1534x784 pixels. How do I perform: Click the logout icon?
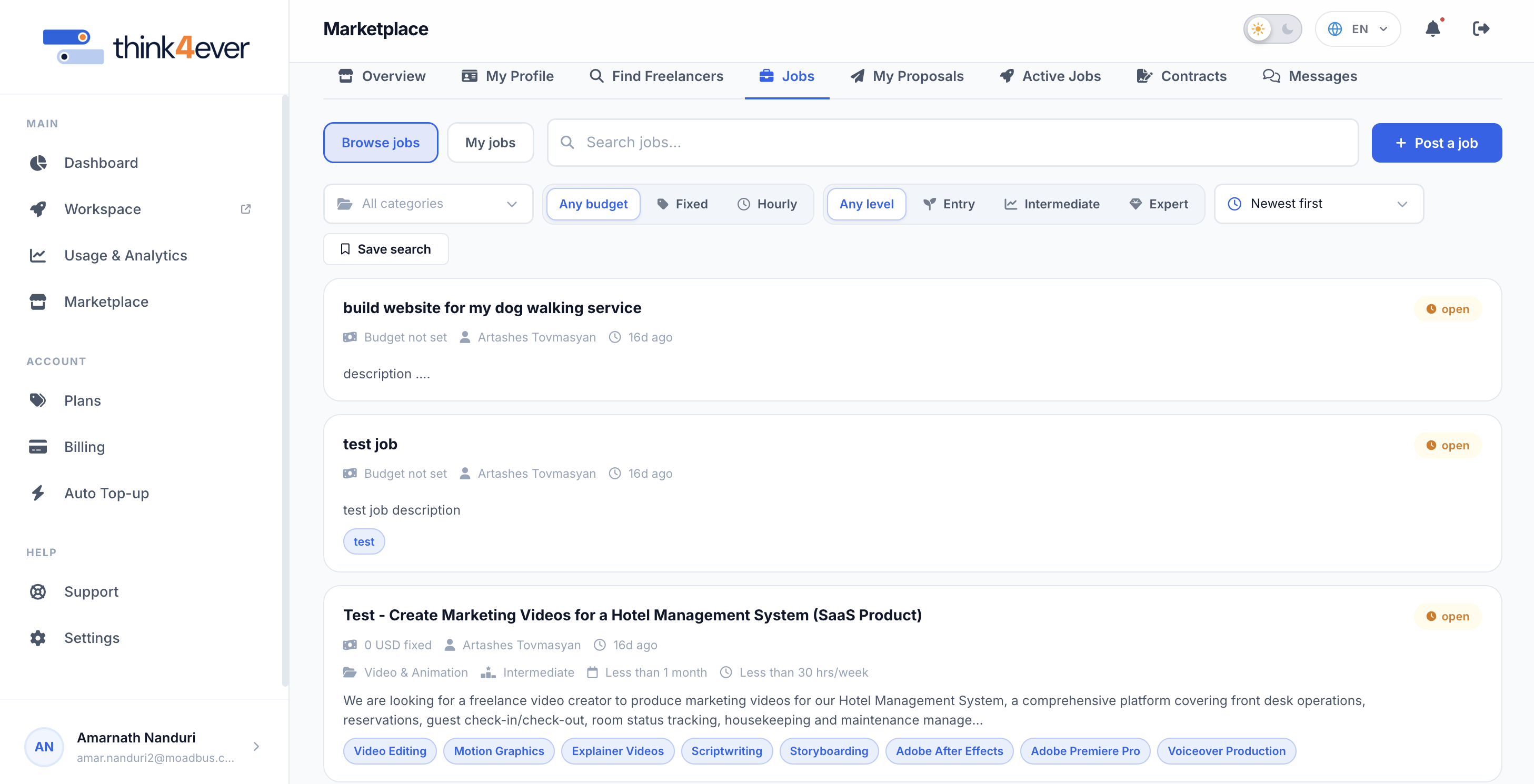pyautogui.click(x=1480, y=28)
